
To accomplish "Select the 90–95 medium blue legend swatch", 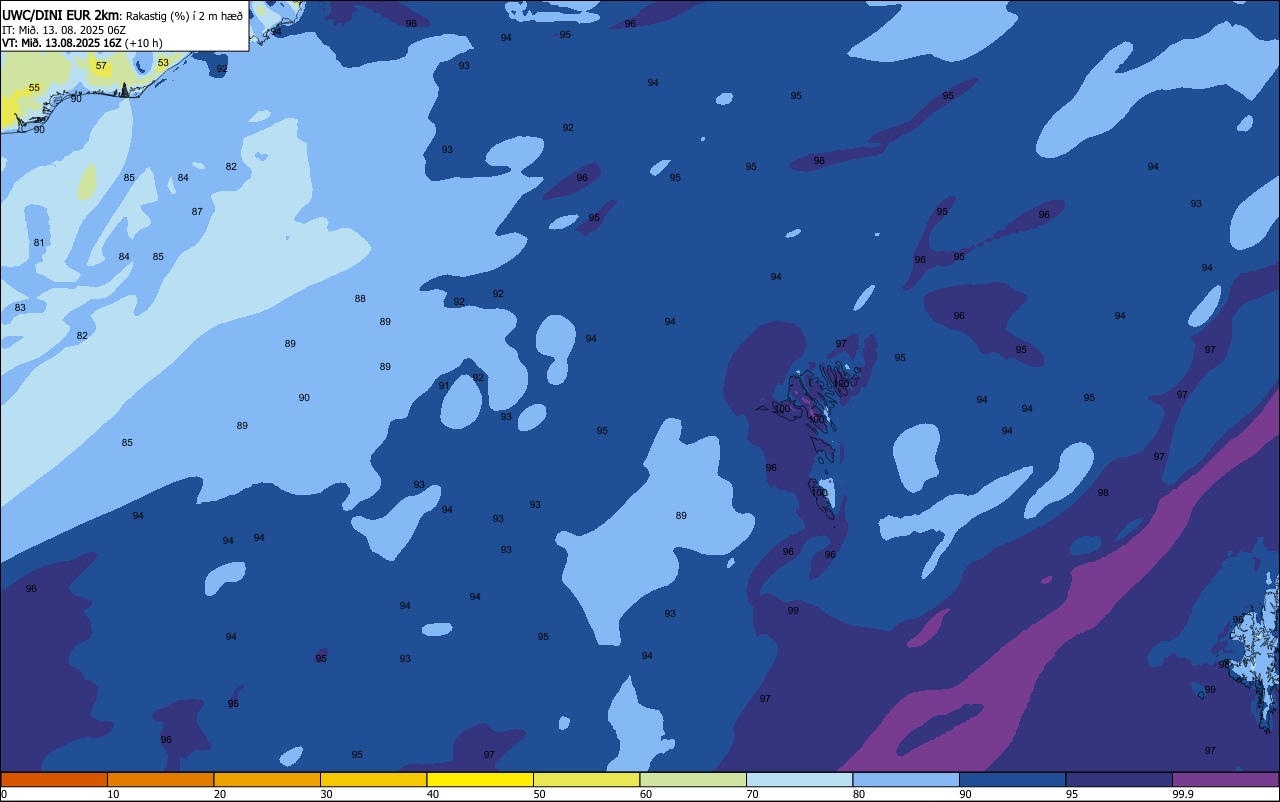I will pyautogui.click(x=1012, y=779).
